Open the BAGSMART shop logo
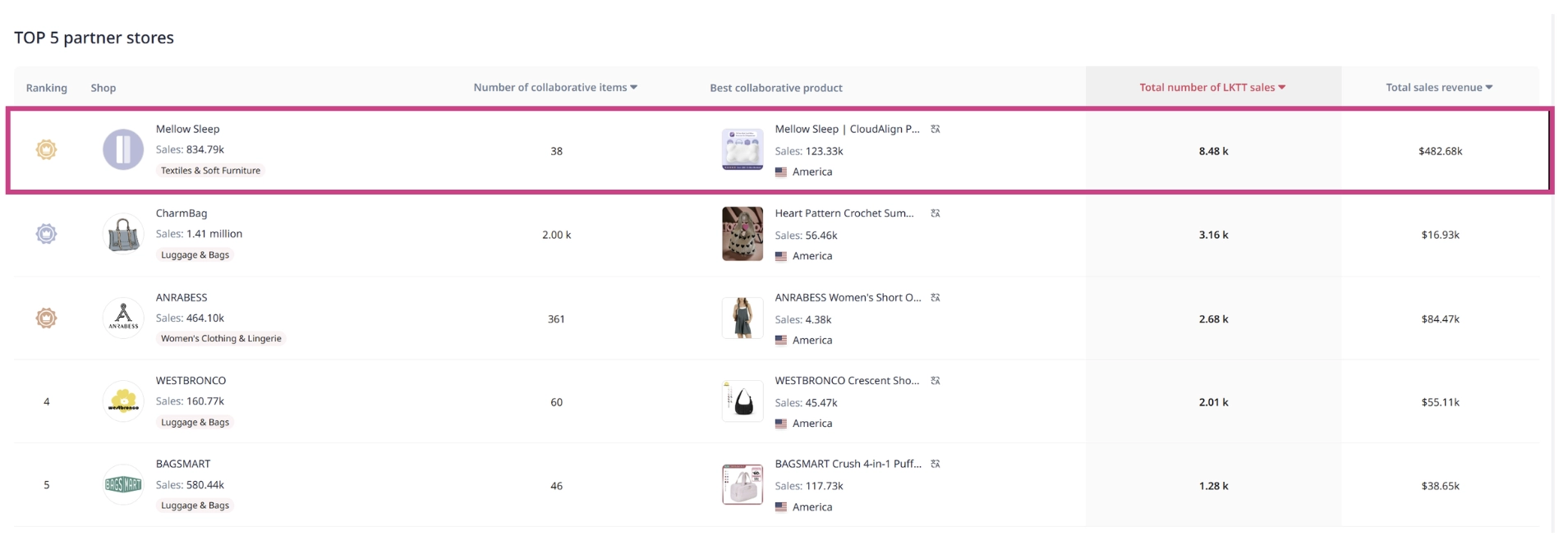The width and height of the screenshot is (1568, 559). tap(123, 485)
